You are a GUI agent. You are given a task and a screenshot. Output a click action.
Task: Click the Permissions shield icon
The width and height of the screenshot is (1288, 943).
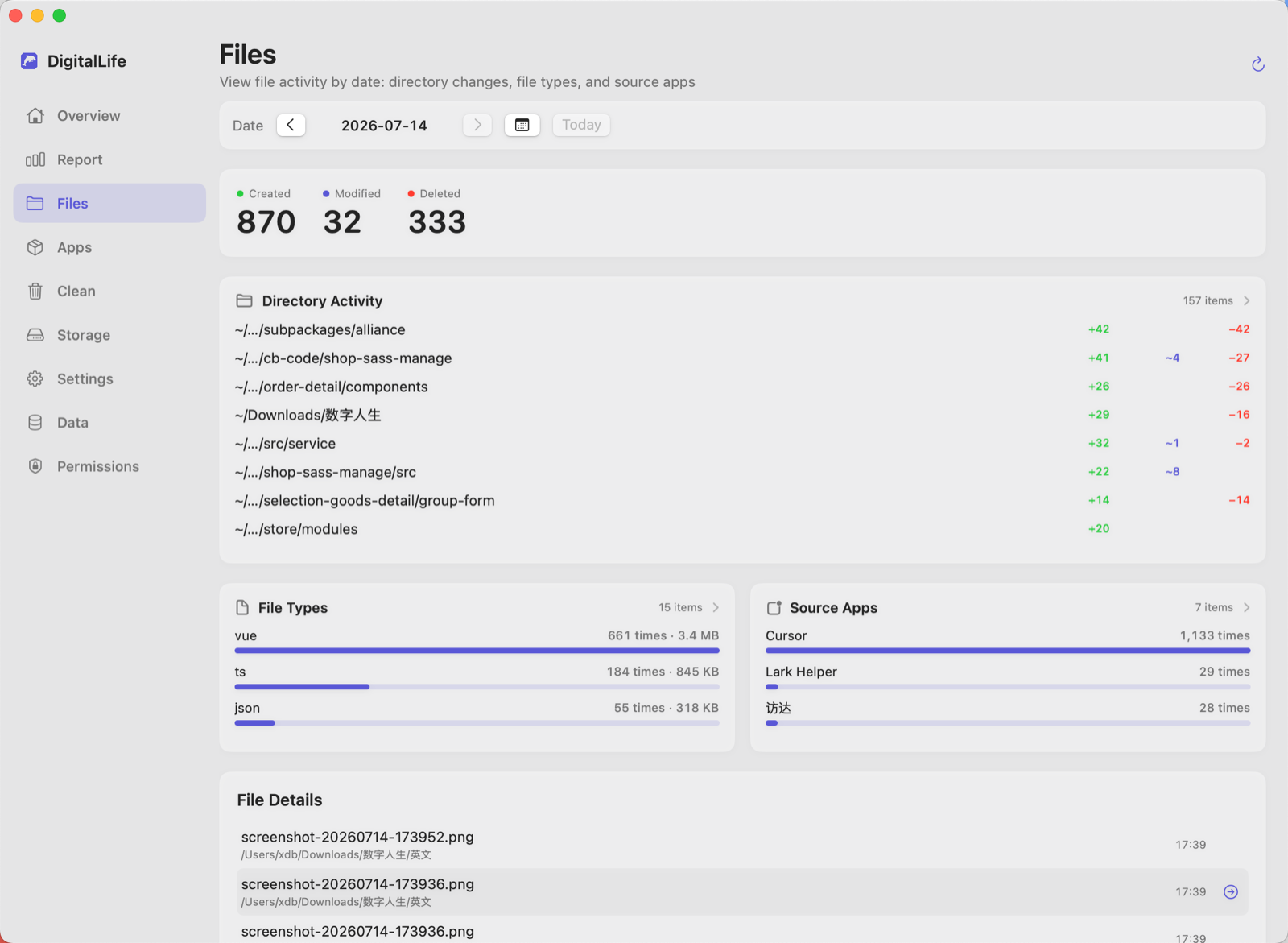[x=35, y=466]
